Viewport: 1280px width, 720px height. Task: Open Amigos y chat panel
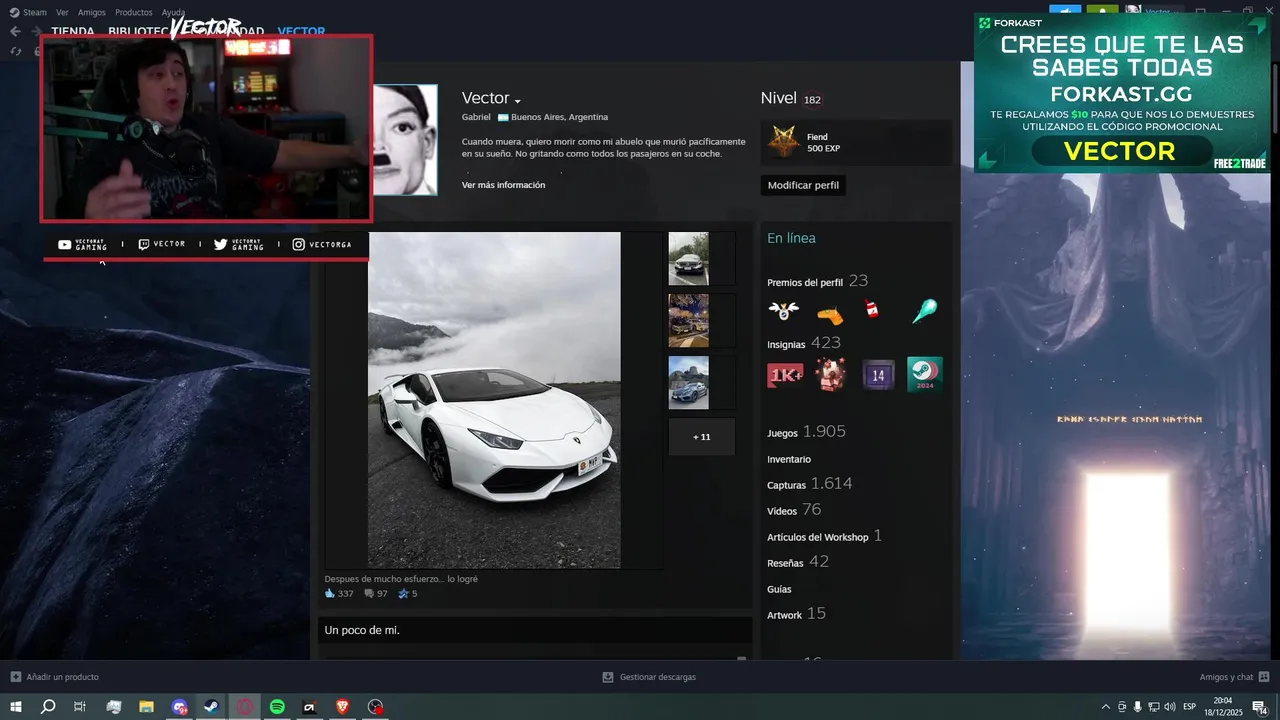1234,677
